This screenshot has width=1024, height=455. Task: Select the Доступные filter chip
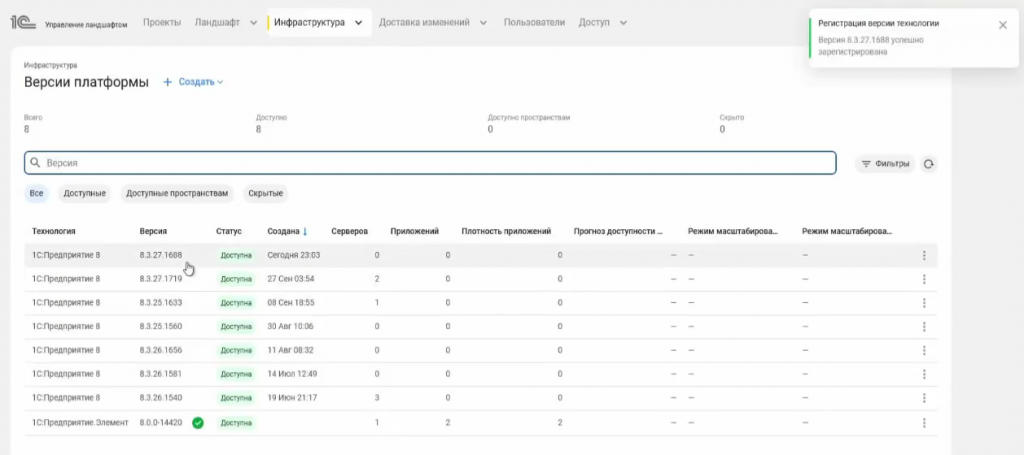[85, 194]
